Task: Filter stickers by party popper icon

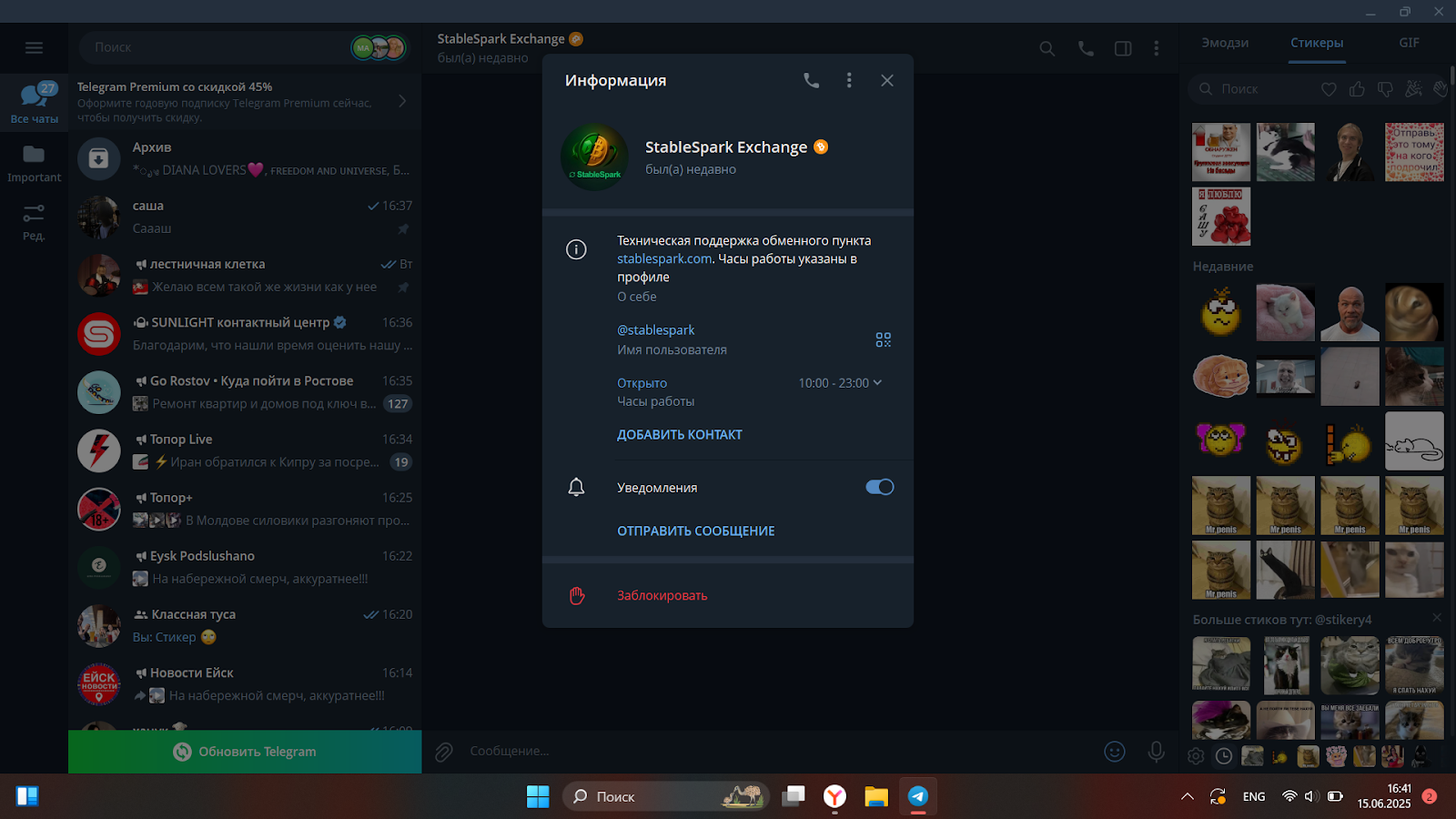Action: coord(1413,89)
